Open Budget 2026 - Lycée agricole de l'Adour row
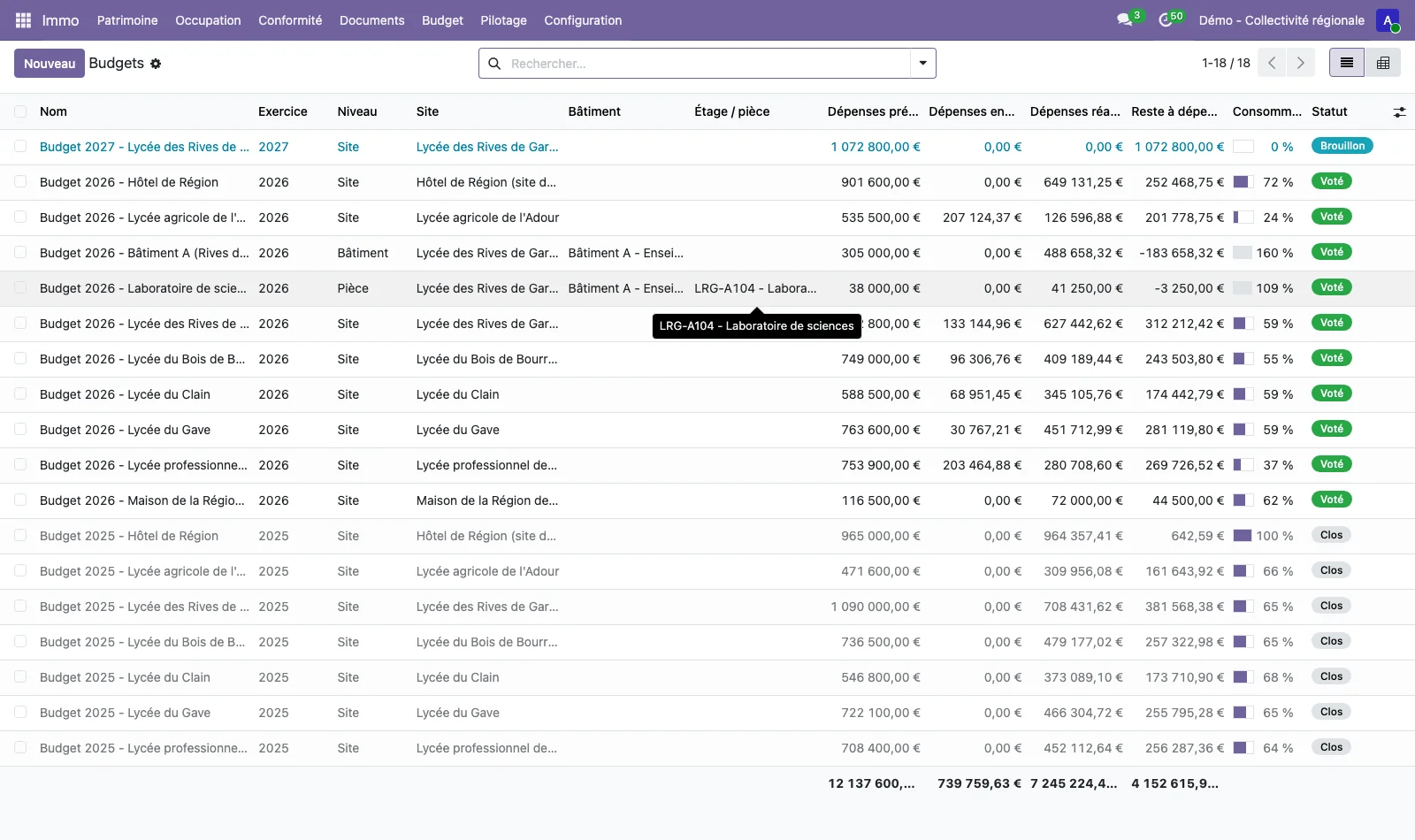Image resolution: width=1415 pixels, height=840 pixels. [x=707, y=218]
